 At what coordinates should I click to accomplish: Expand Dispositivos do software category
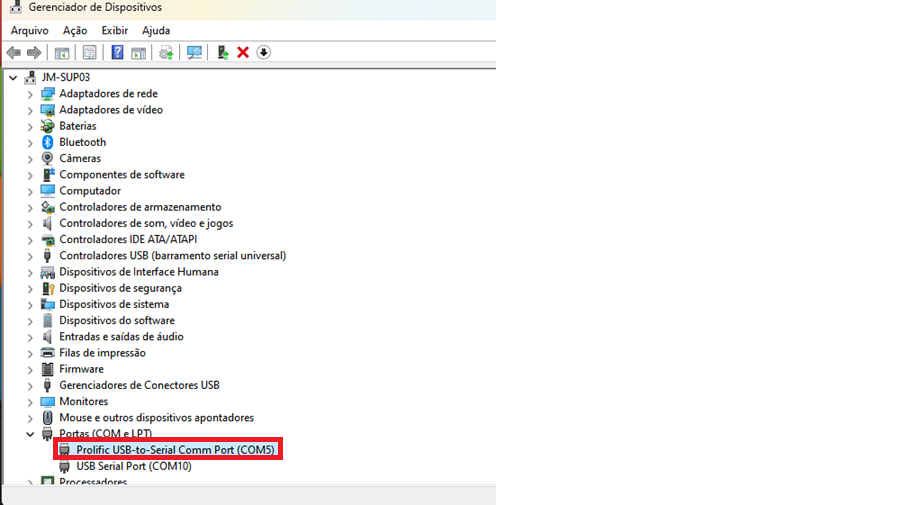(x=30, y=321)
